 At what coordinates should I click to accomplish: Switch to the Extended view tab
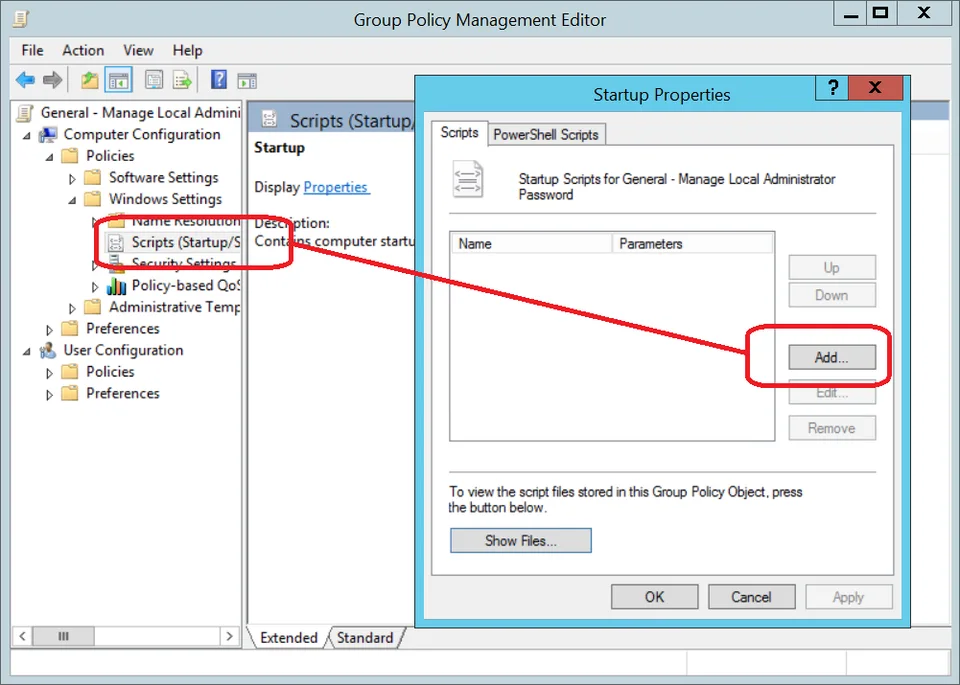click(288, 638)
